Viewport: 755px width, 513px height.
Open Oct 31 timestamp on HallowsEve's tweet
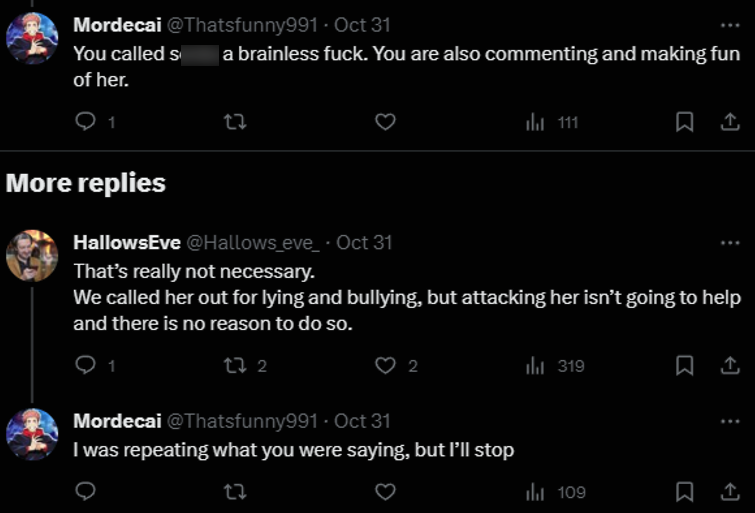point(364,242)
